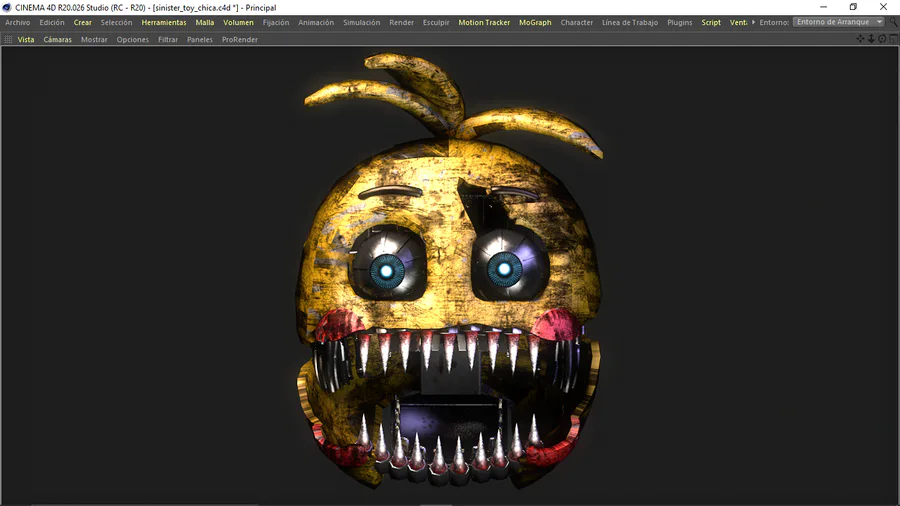Open the Character menu
Image resolution: width=900 pixels, height=506 pixels.
pyautogui.click(x=576, y=22)
